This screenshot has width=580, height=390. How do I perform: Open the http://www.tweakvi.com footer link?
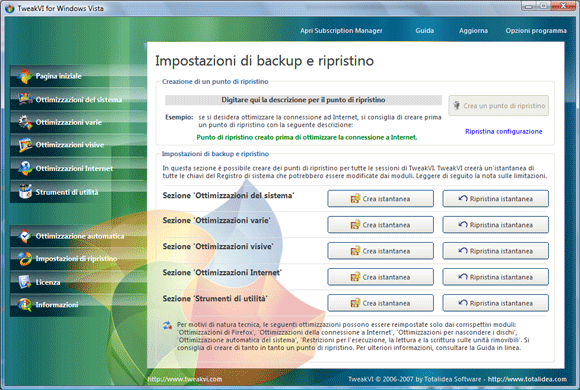(185, 379)
